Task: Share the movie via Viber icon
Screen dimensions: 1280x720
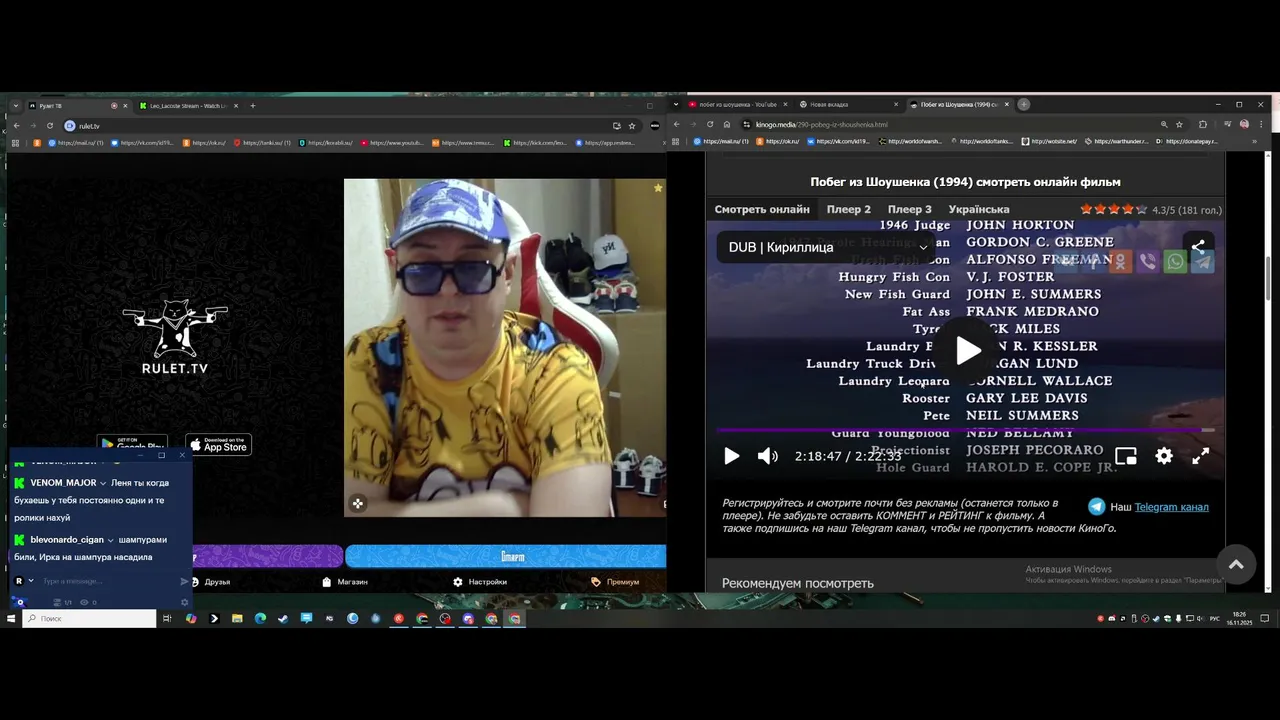Action: click(x=1148, y=262)
